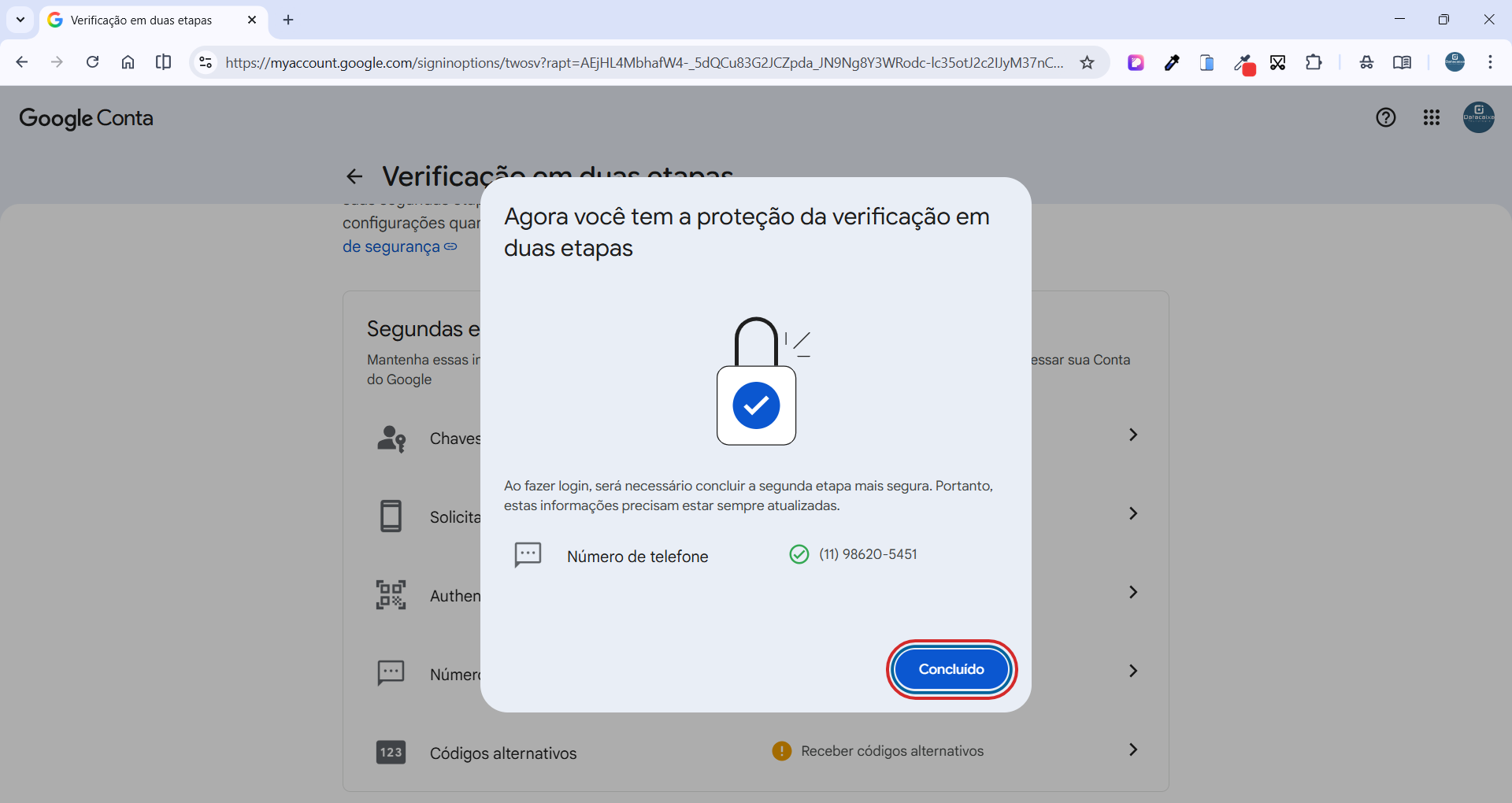Go back using the page back arrow
Screen dimensions: 1512x803
[x=354, y=176]
